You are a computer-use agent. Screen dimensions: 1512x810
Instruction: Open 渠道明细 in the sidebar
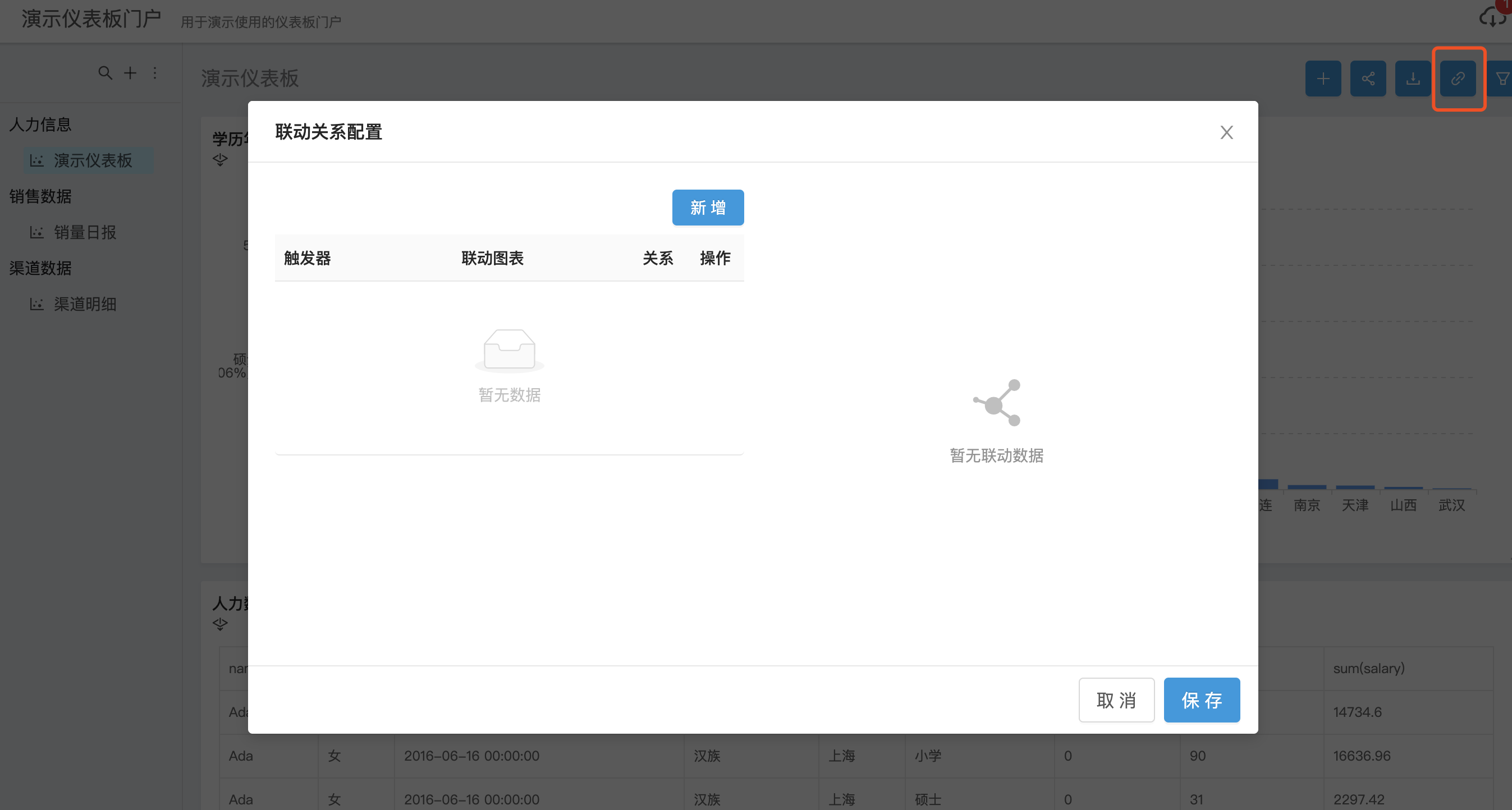coord(85,304)
